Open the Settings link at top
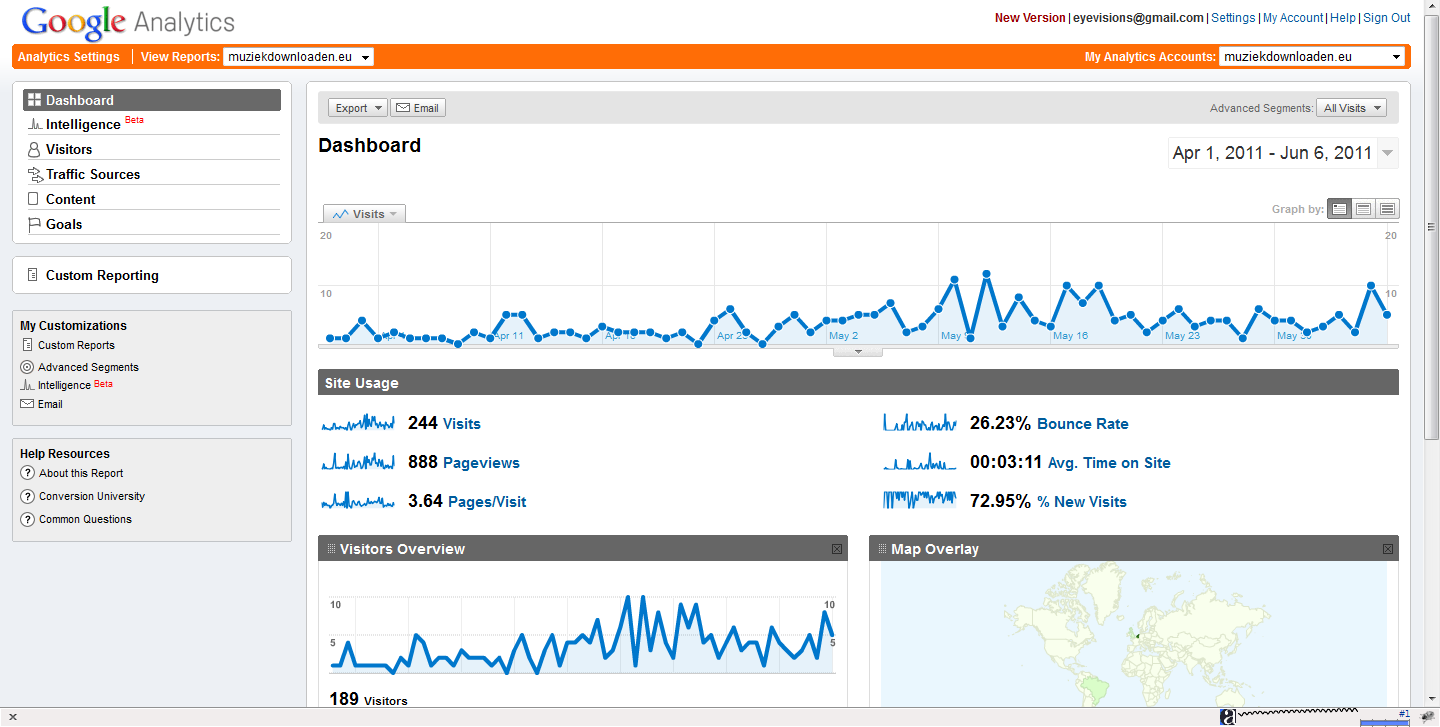Screen dimensions: 1440x727 (x=1233, y=18)
